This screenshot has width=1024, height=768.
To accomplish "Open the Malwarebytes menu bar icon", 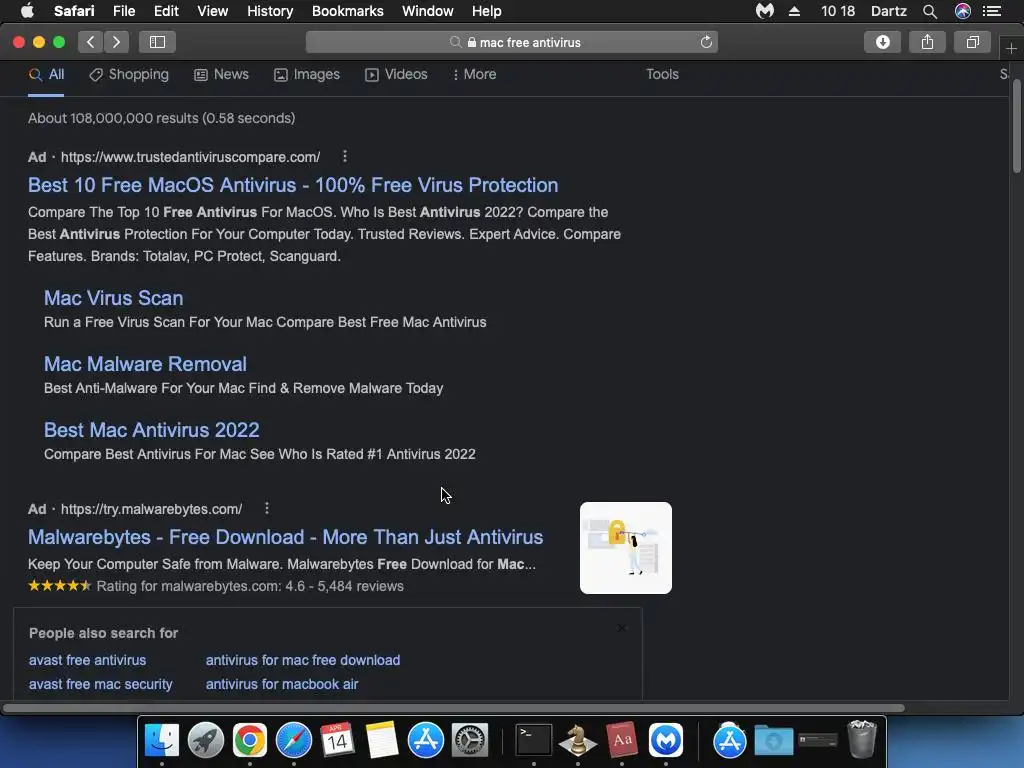I will coord(765,11).
